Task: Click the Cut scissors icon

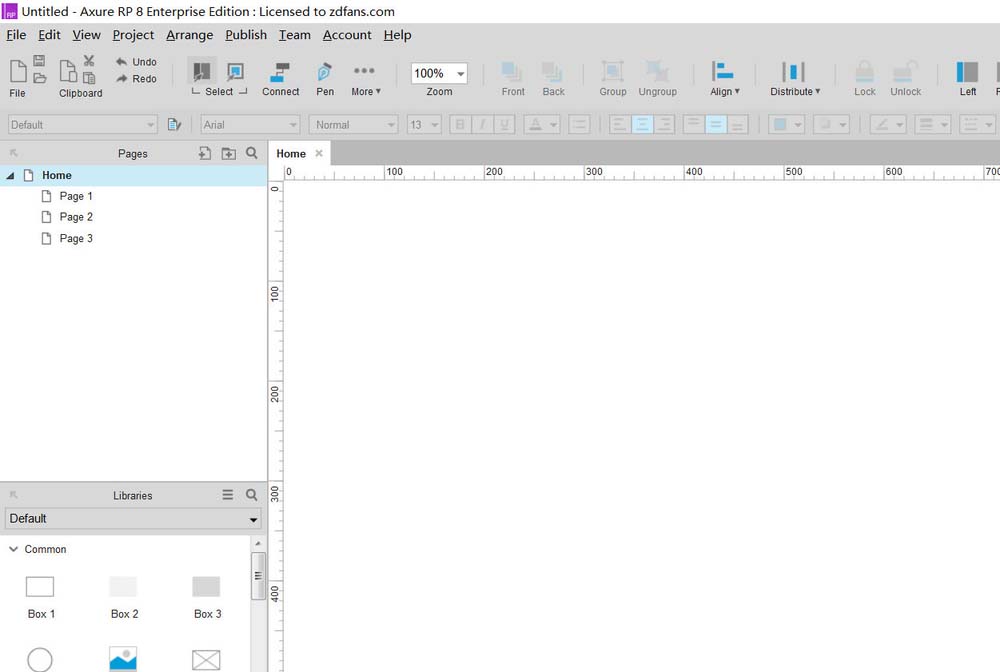Action: pos(89,61)
